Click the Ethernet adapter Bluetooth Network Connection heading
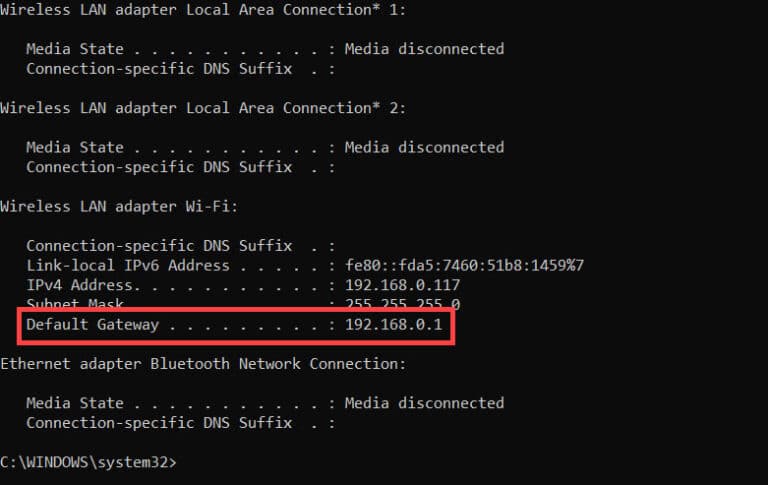This screenshot has width=768, height=485. pos(203,364)
